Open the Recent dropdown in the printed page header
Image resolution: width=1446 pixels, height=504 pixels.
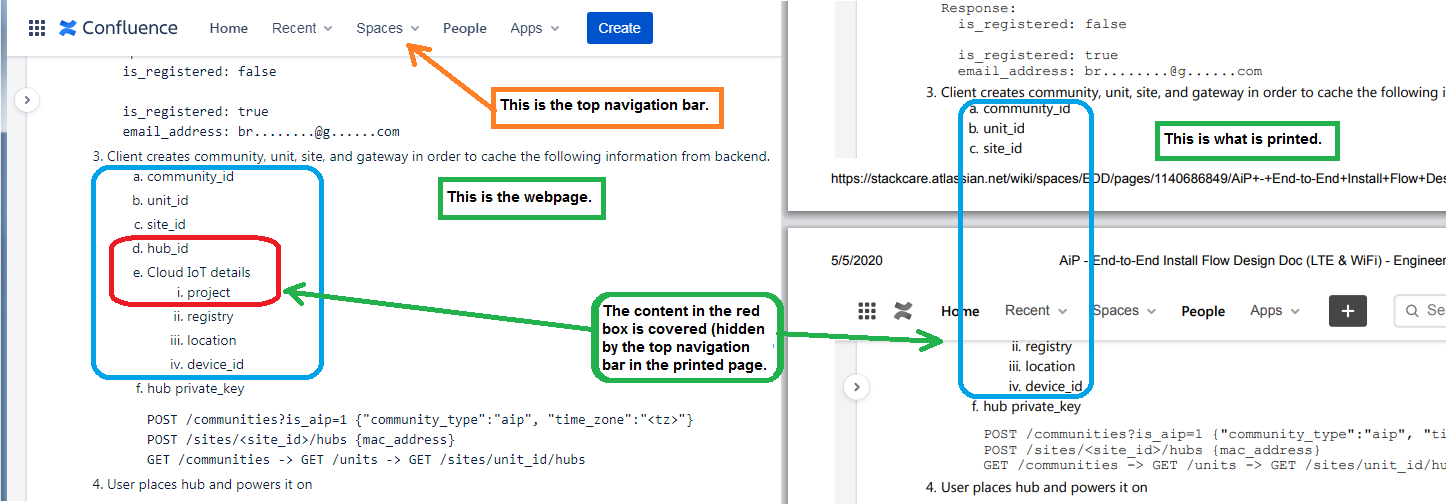pyautogui.click(x=1036, y=311)
